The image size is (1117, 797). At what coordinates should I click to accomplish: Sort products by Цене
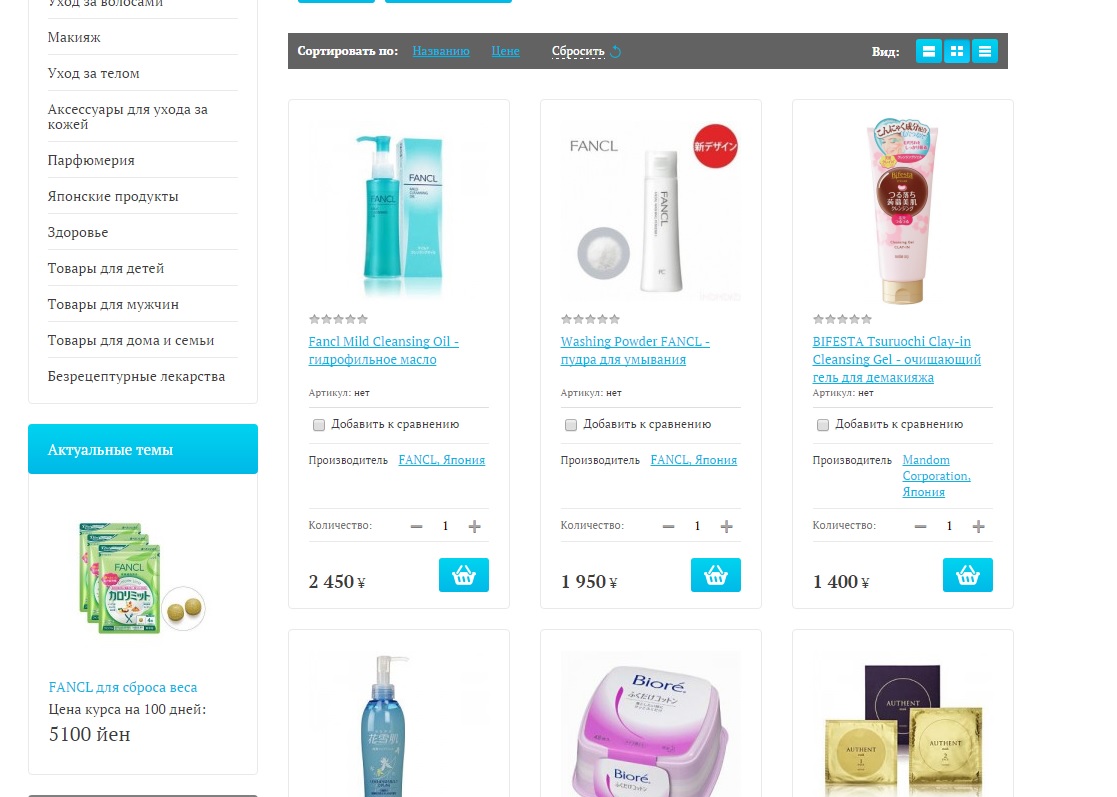click(x=505, y=51)
